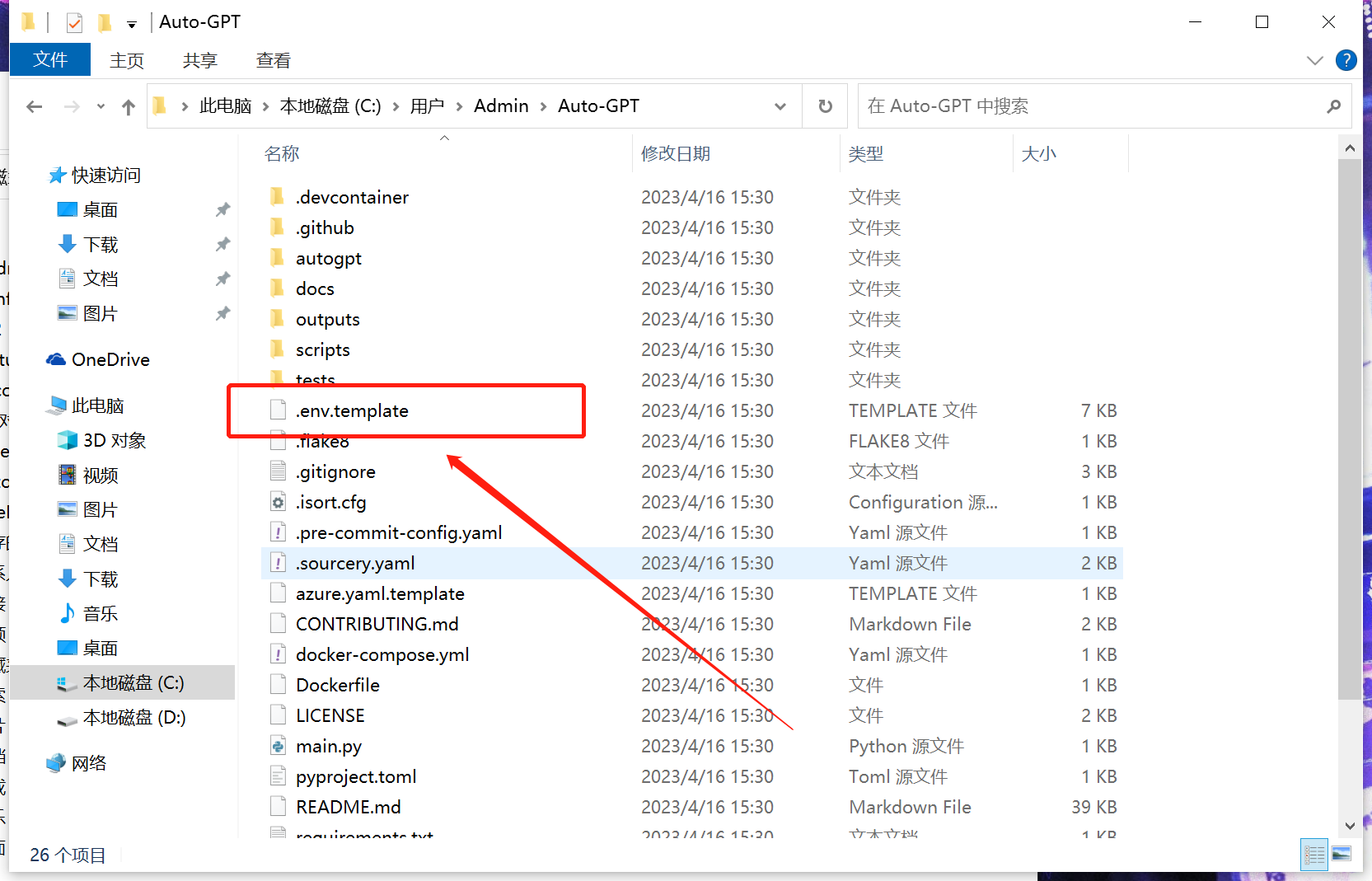Select the outputs folder icon
Image resolution: width=1372 pixels, height=881 pixels.
(278, 319)
